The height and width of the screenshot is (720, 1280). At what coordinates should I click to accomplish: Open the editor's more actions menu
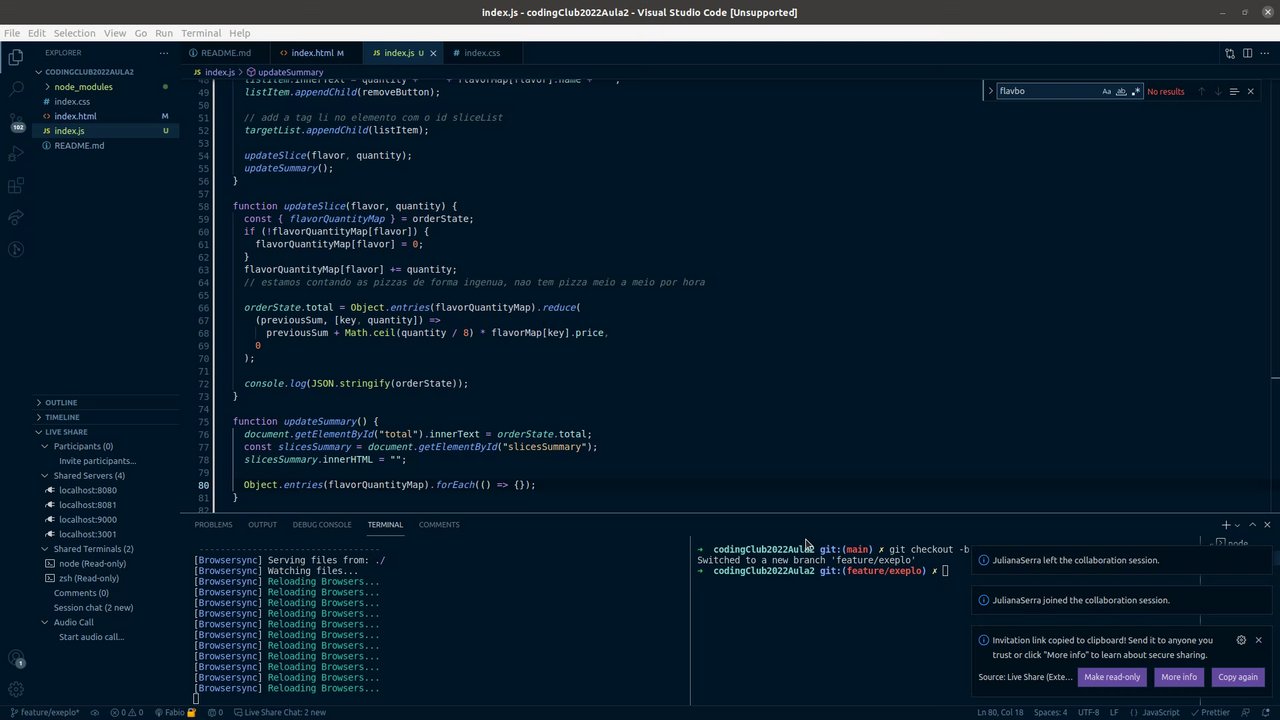pyautogui.click(x=1263, y=53)
